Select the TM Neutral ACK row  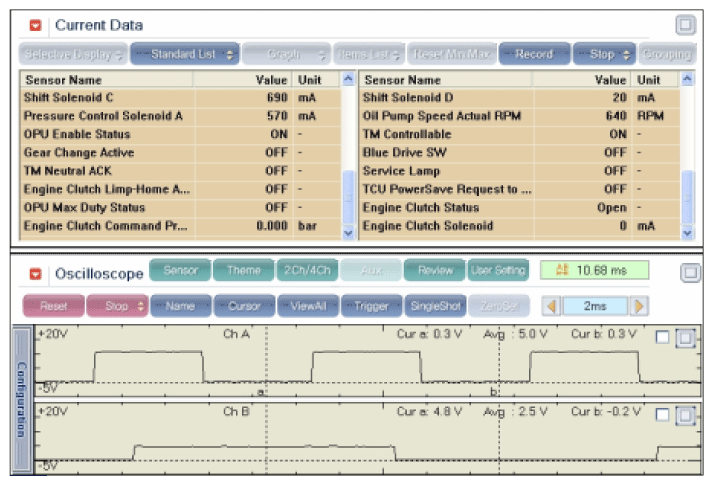click(x=181, y=171)
